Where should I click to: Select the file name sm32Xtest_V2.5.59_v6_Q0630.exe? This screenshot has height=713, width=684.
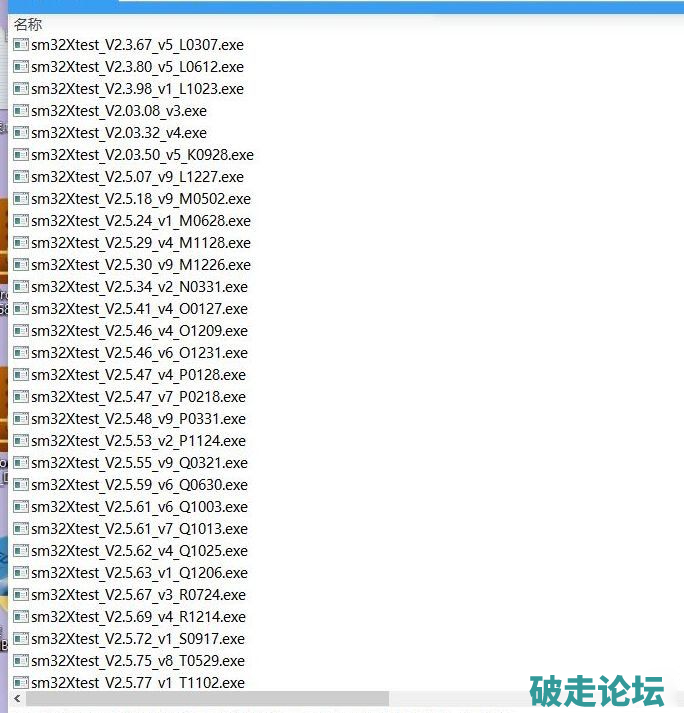pyautogui.click(x=139, y=485)
